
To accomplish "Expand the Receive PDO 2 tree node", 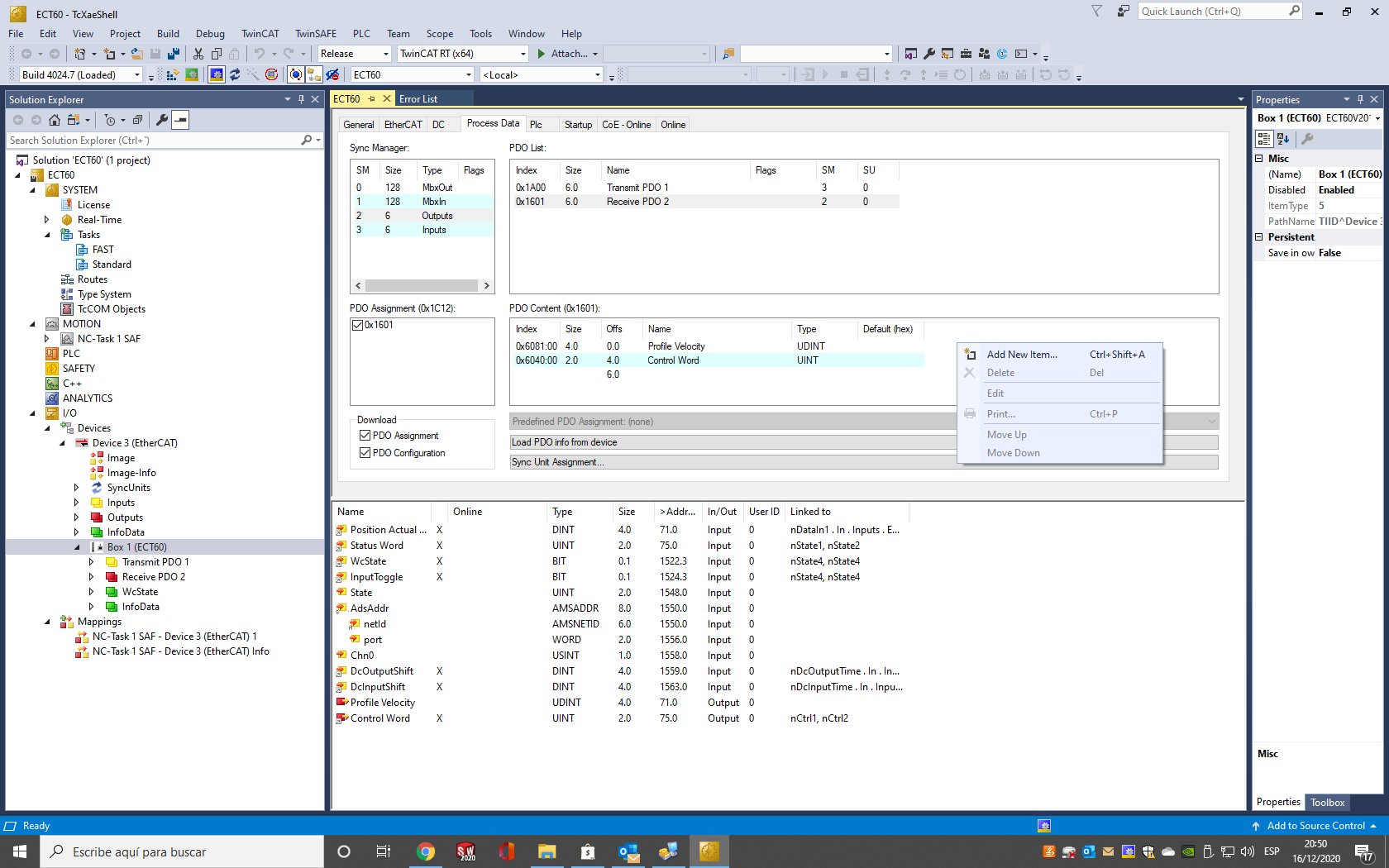I will coord(92,577).
